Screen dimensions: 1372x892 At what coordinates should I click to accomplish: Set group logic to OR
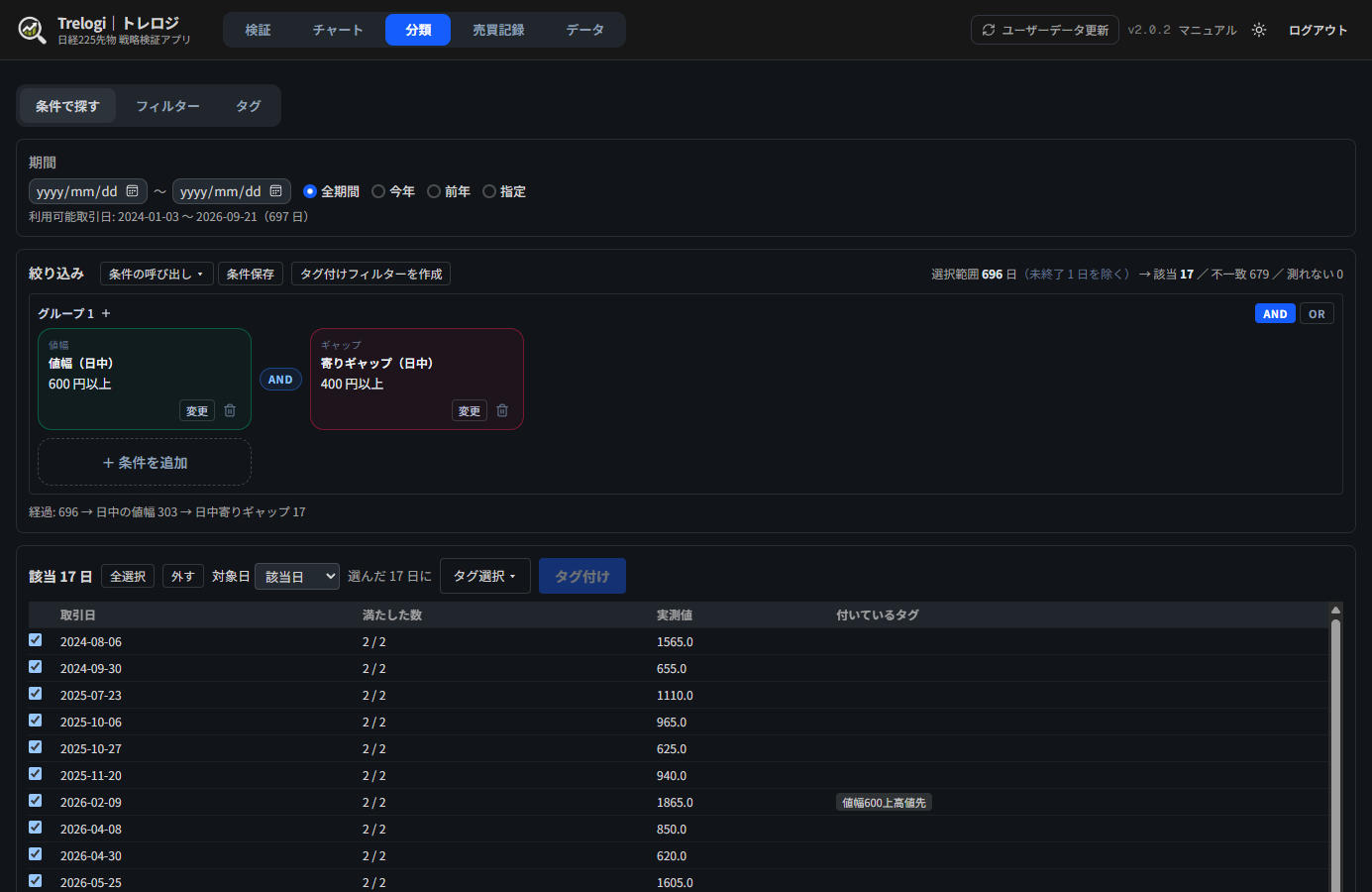coord(1317,313)
